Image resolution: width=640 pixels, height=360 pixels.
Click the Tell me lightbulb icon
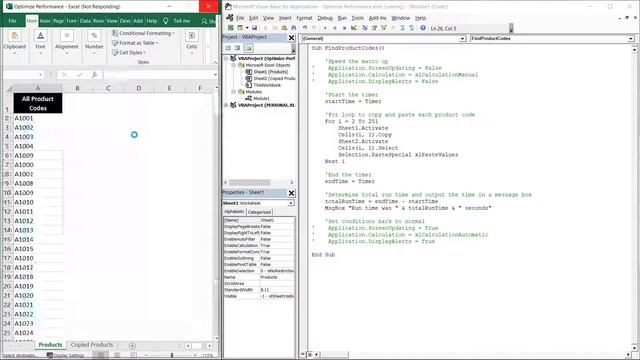[166, 21]
